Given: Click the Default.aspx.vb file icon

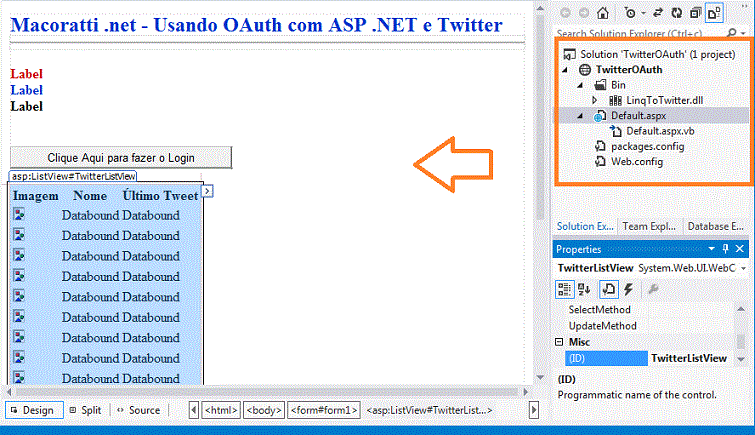Looking at the screenshot, I should click(615, 131).
